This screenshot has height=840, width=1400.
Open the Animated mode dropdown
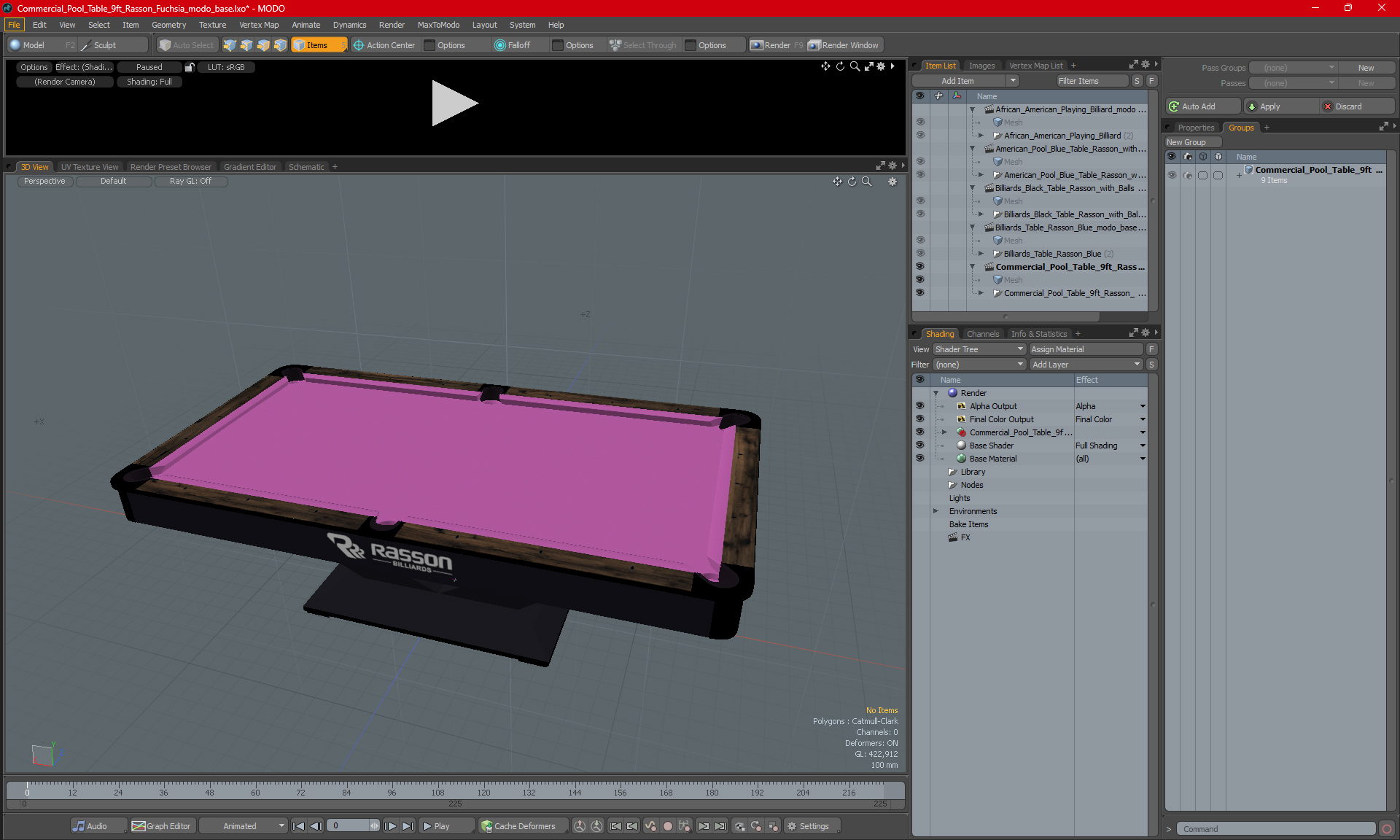coord(244,826)
